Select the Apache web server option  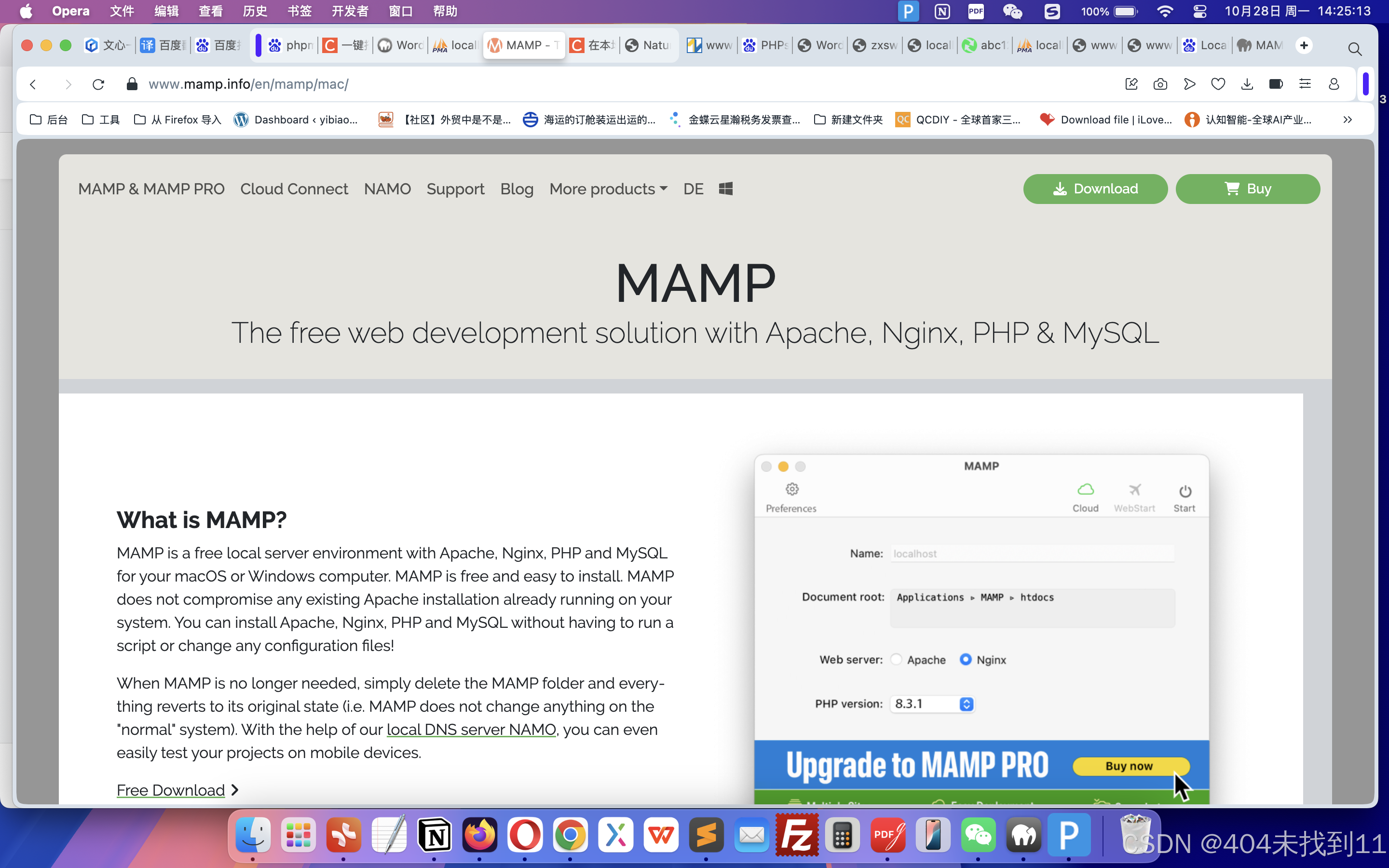click(x=897, y=659)
